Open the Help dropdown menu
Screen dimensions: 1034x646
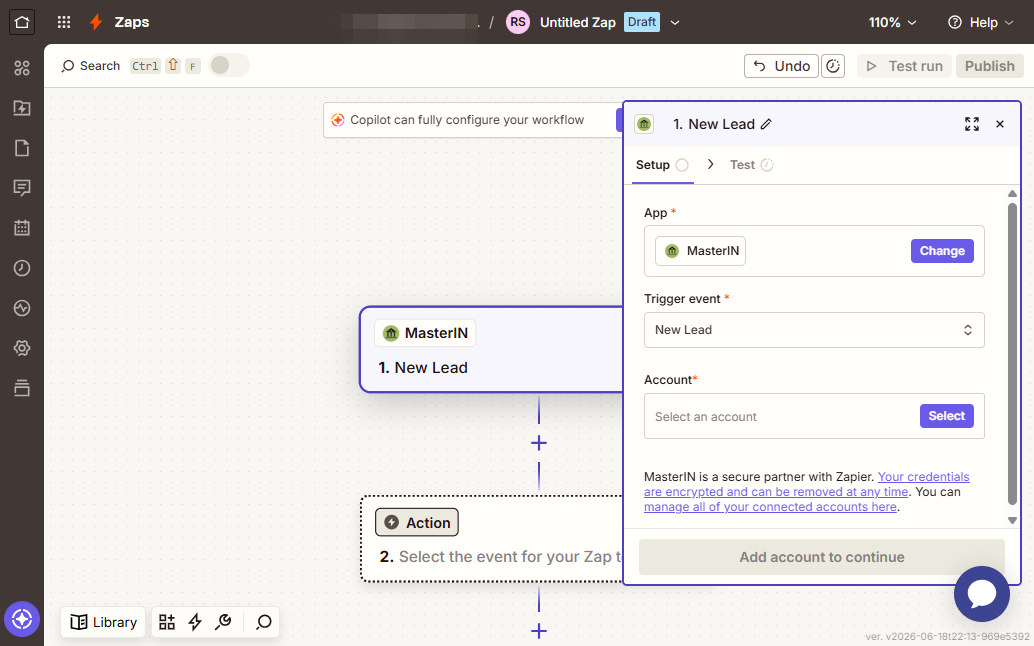[x=981, y=22]
